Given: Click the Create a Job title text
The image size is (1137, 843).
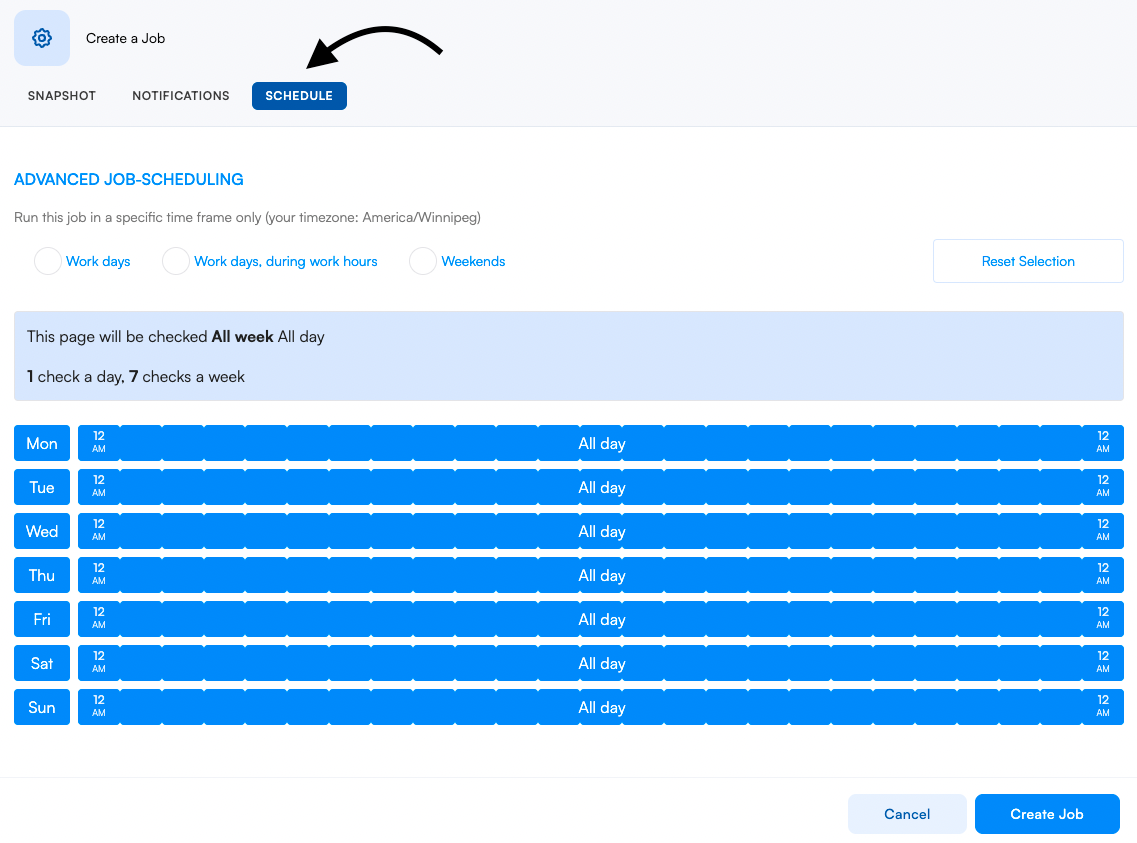Looking at the screenshot, I should click(x=125, y=38).
